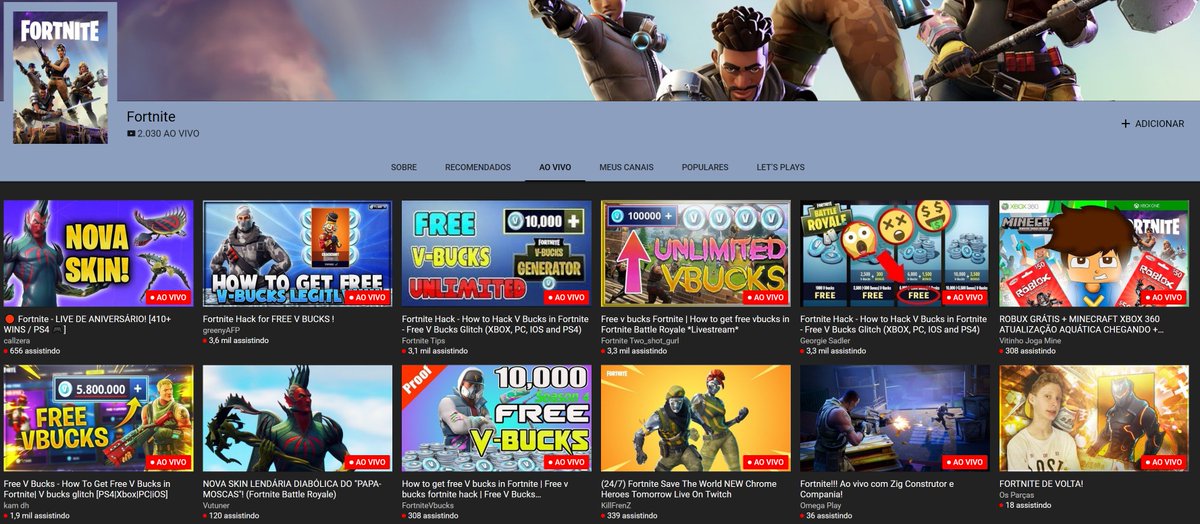The height and width of the screenshot is (524, 1200).
Task: Visit the Georgie Sadler channel
Action: [827, 341]
